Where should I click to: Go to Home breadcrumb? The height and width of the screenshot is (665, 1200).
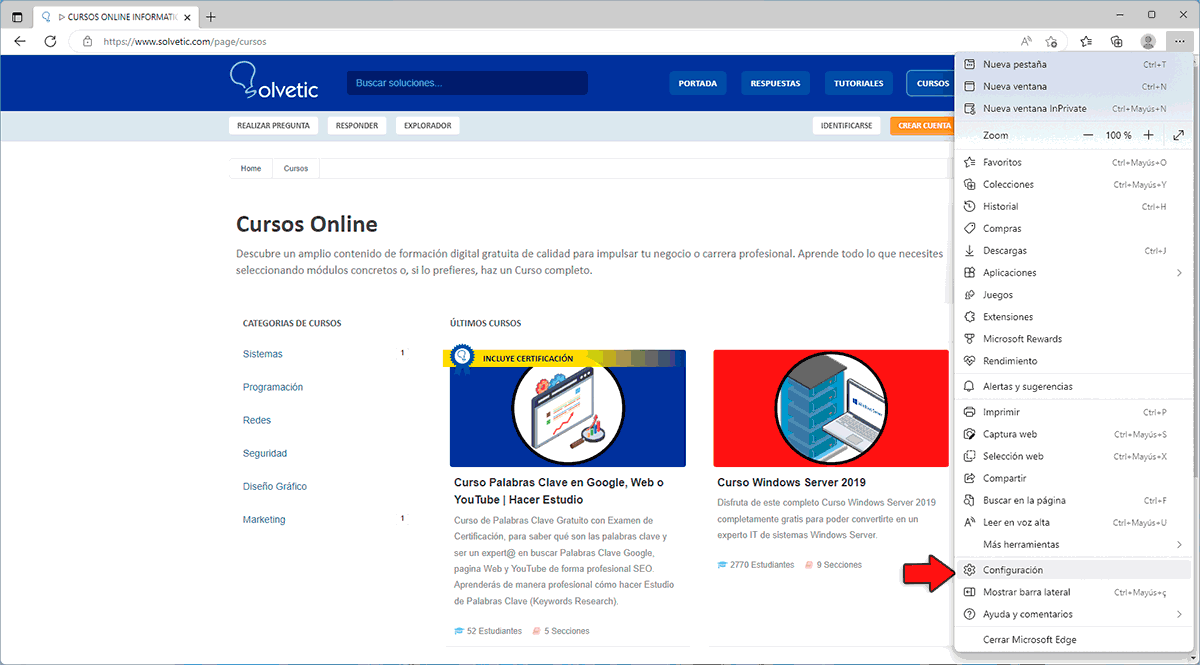(251, 169)
